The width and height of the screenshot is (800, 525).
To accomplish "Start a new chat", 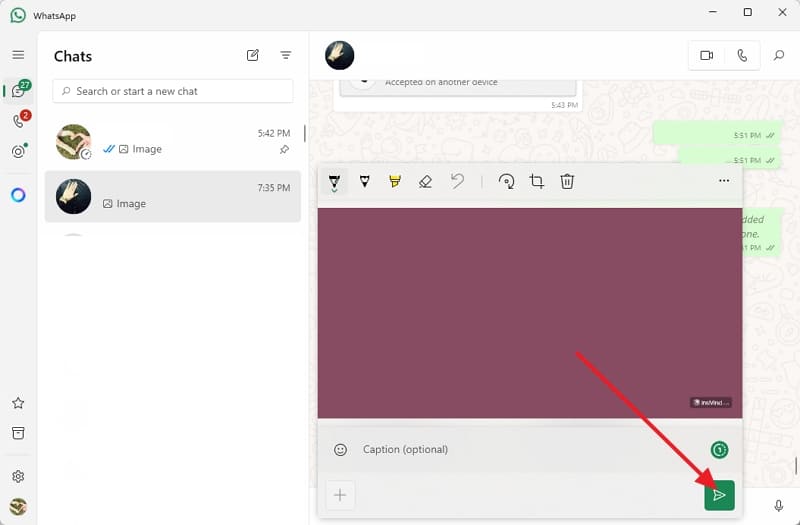I will pyautogui.click(x=253, y=56).
